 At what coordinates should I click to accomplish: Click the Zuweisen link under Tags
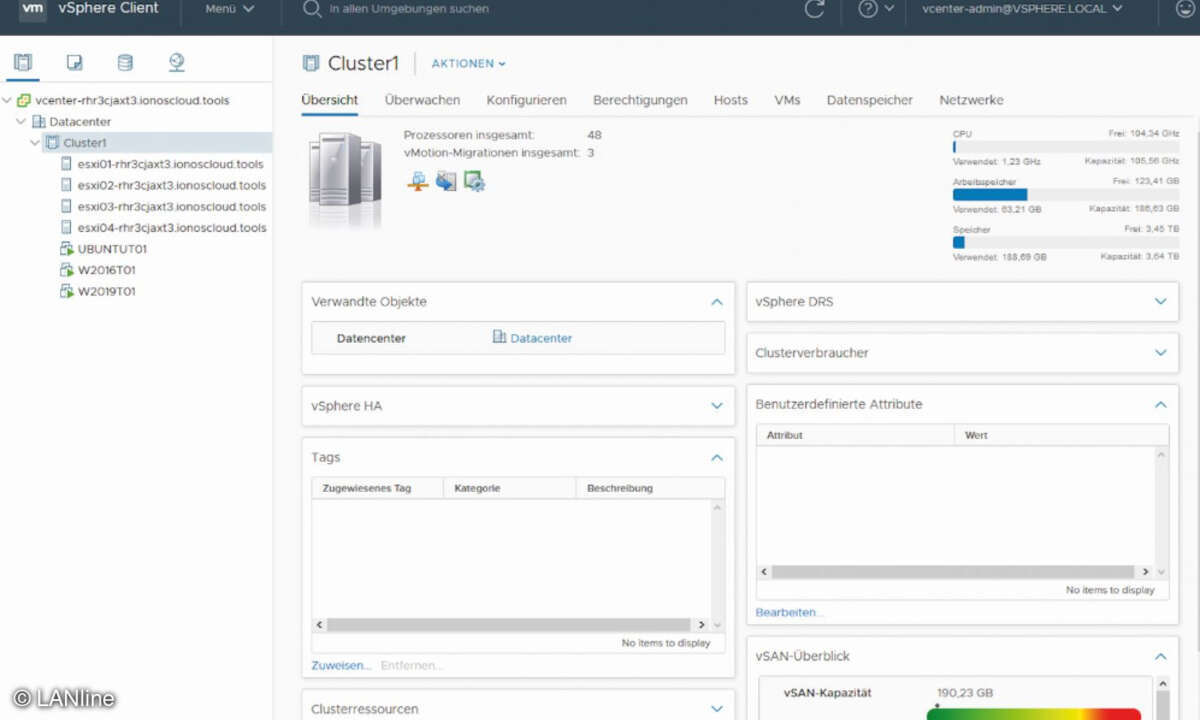(x=341, y=665)
